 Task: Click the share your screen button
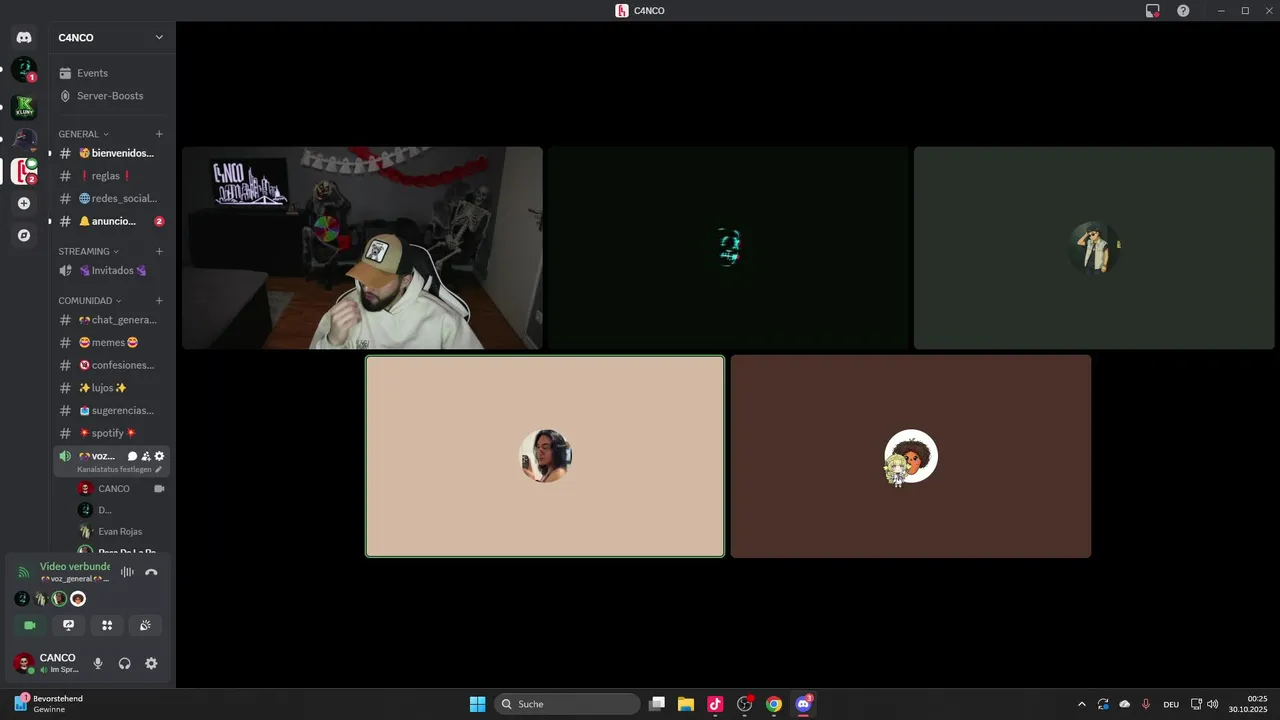click(68, 625)
